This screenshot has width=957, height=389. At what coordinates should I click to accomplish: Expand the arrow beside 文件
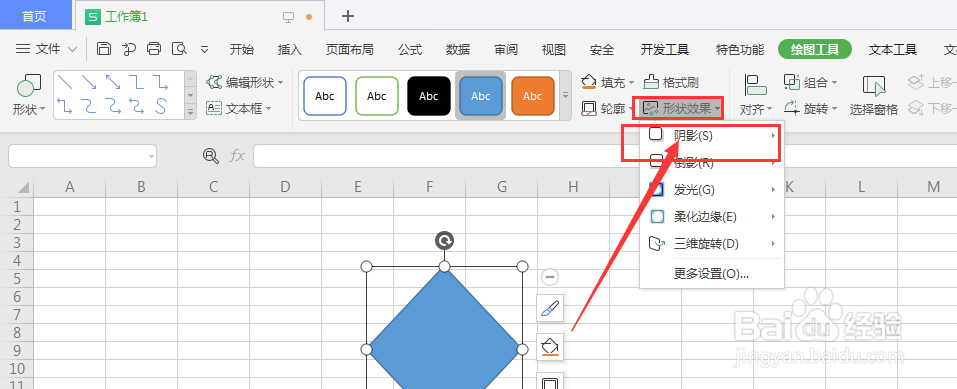coord(72,49)
